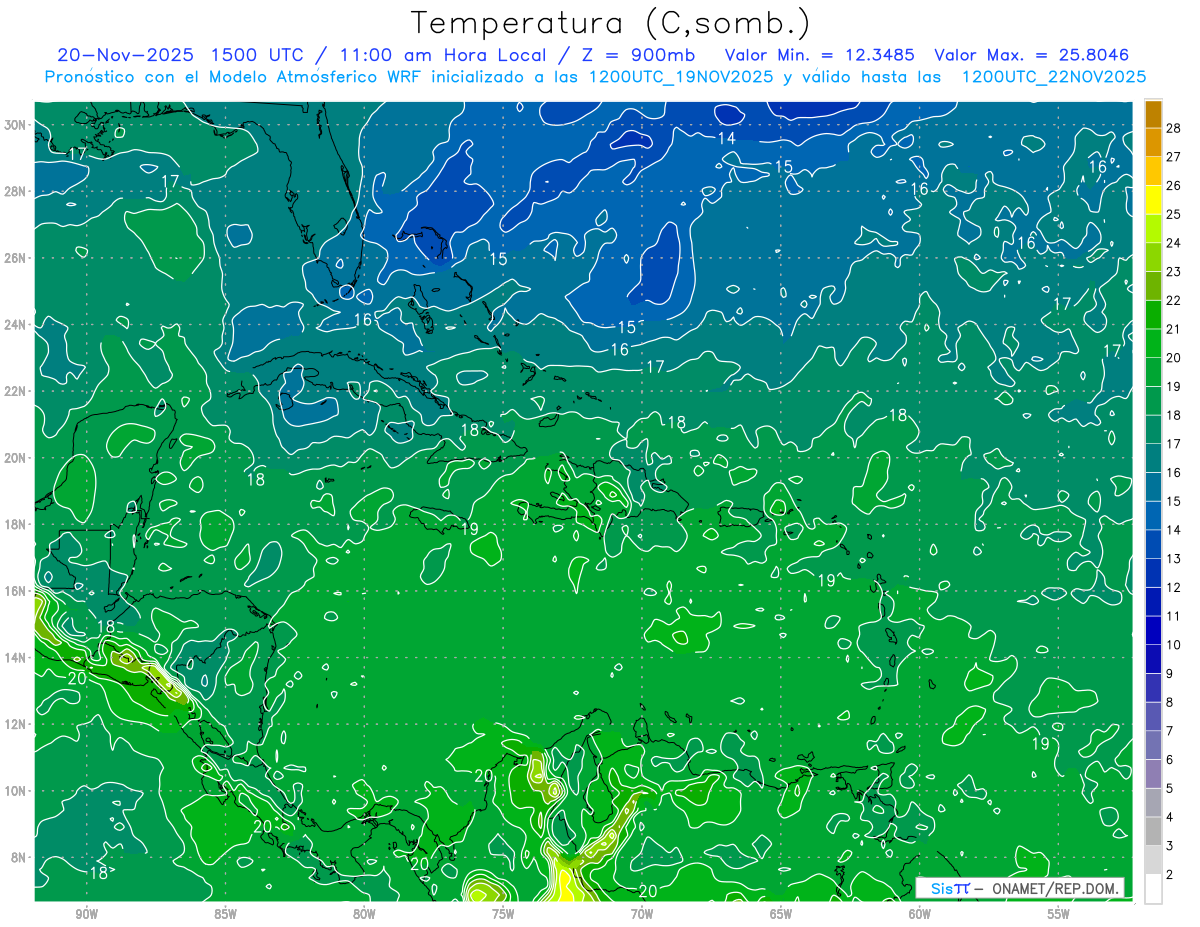Click the "16N" latitude axis label
This screenshot has height=927, width=1200.
point(17,591)
